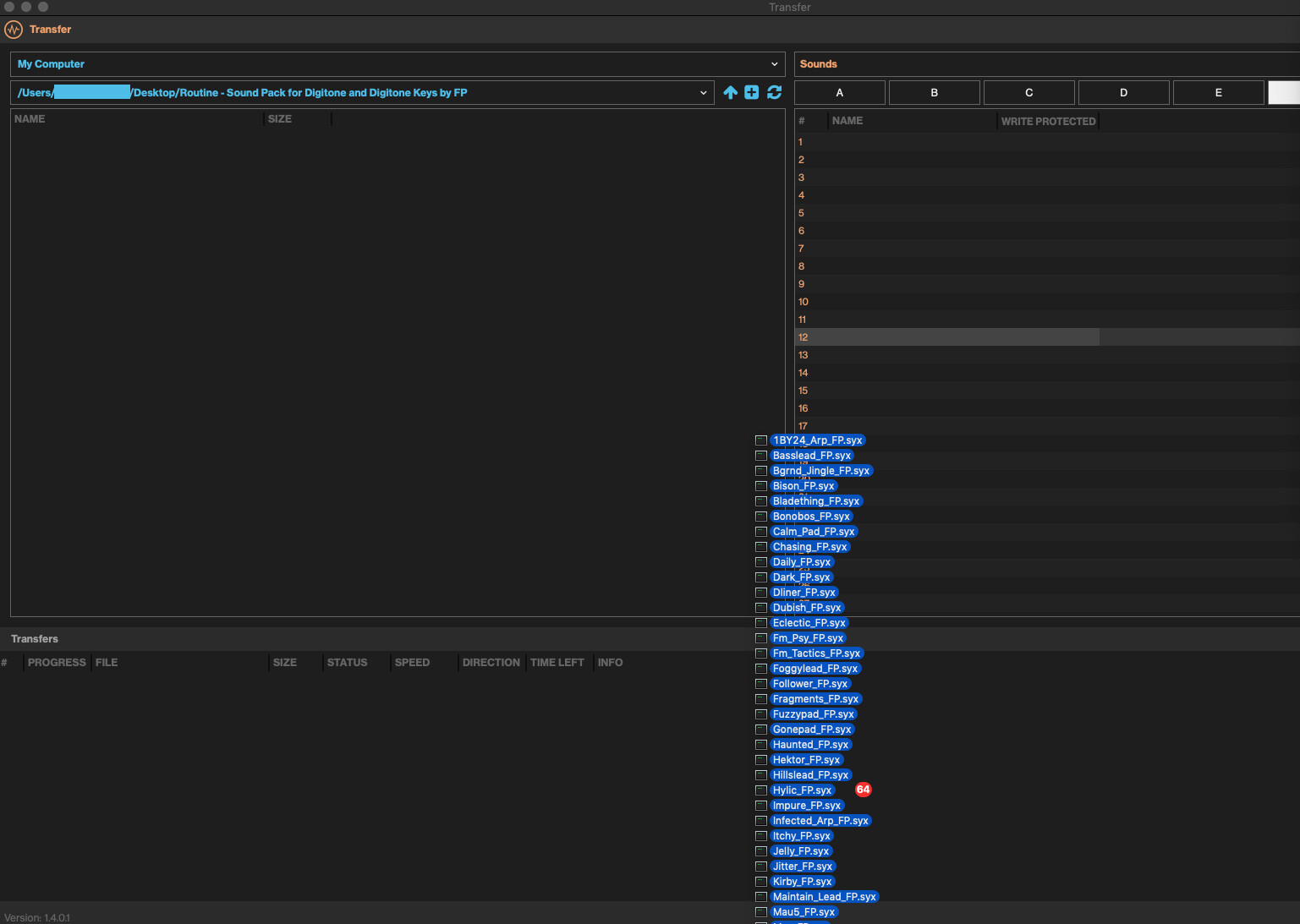Select sound slot 4 row

(x=1047, y=195)
